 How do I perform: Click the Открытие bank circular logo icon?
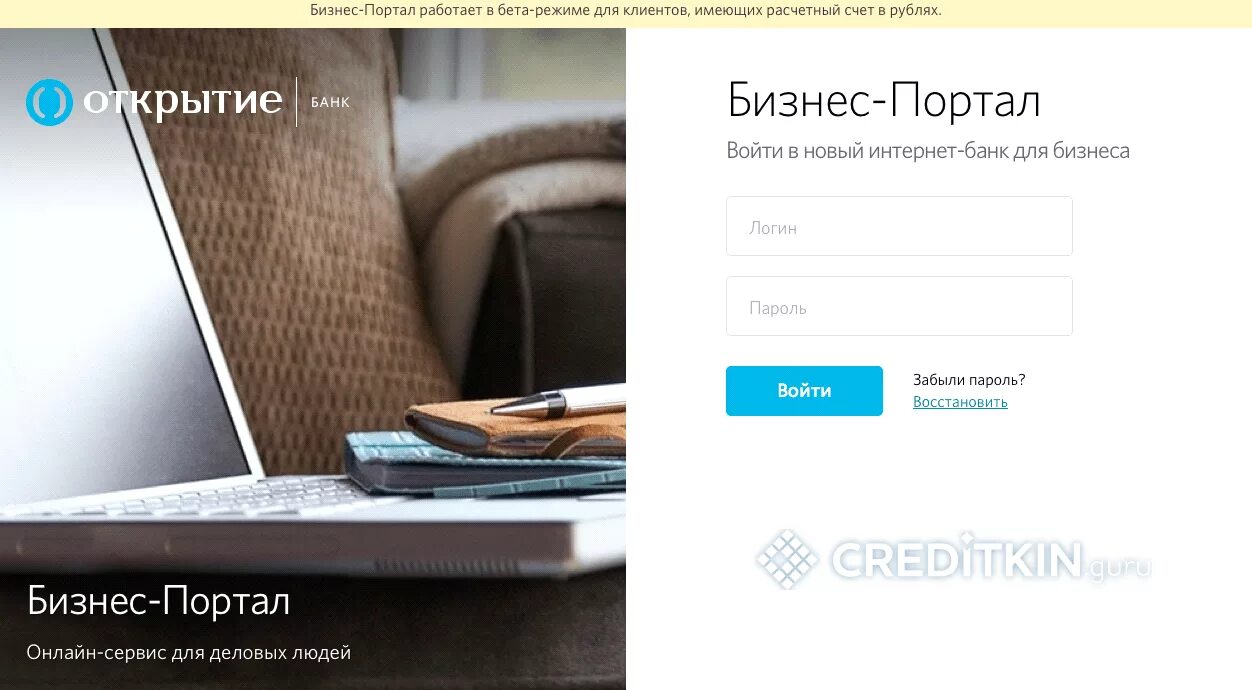point(49,102)
